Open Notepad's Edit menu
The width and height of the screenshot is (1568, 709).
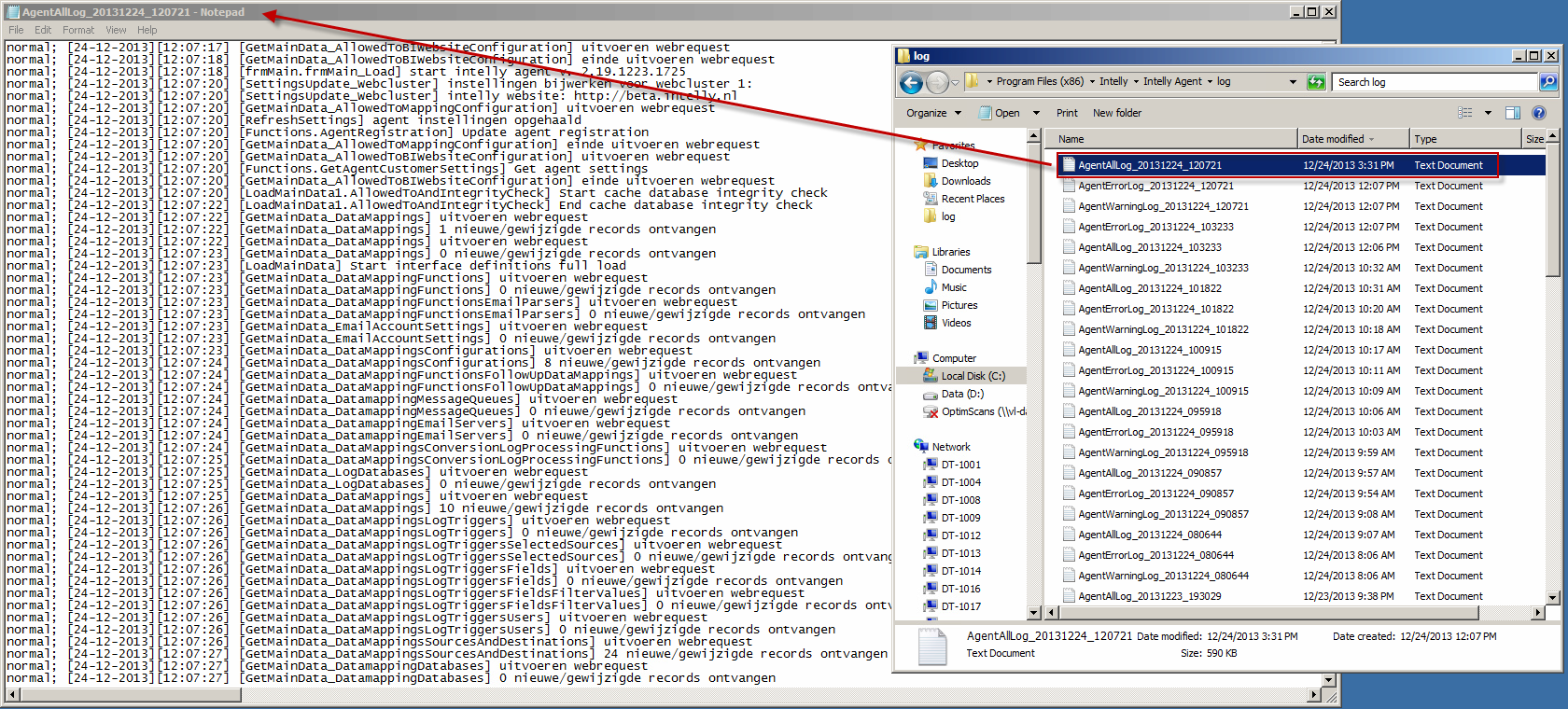(43, 30)
